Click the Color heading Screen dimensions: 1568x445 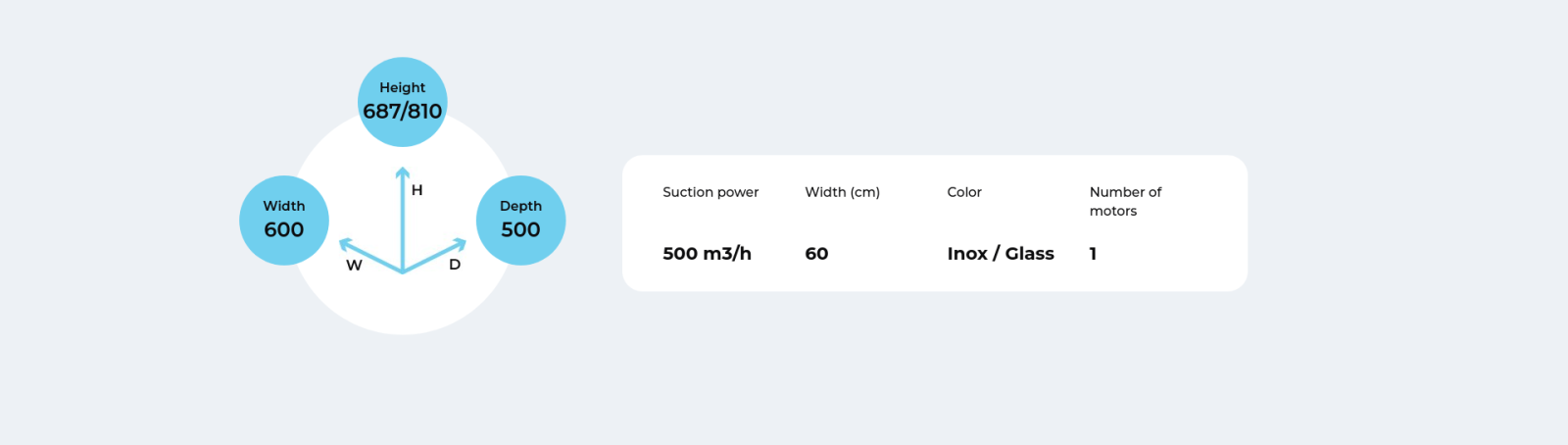click(x=964, y=192)
